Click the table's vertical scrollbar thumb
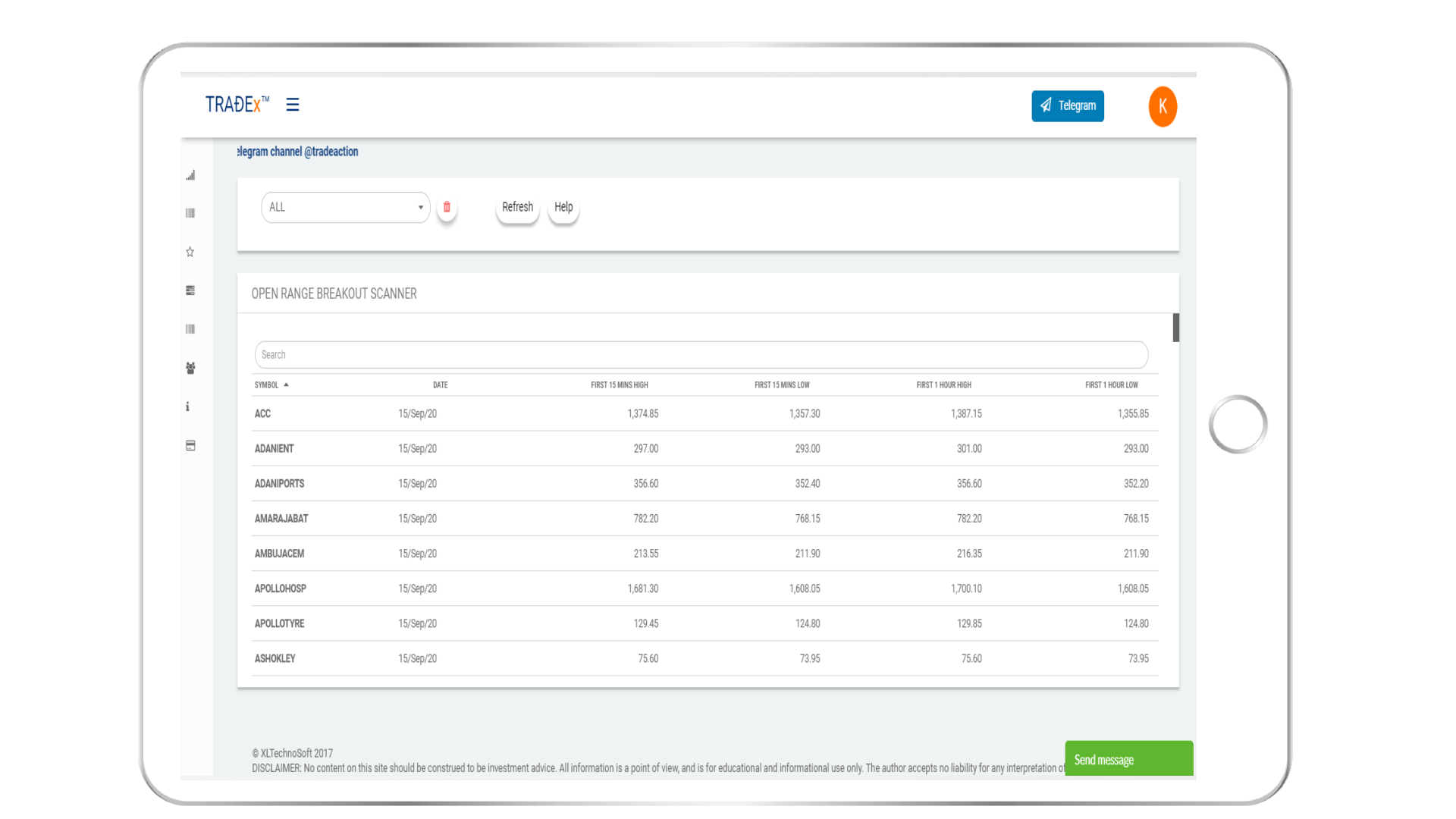1456x819 pixels. pos(1176,328)
